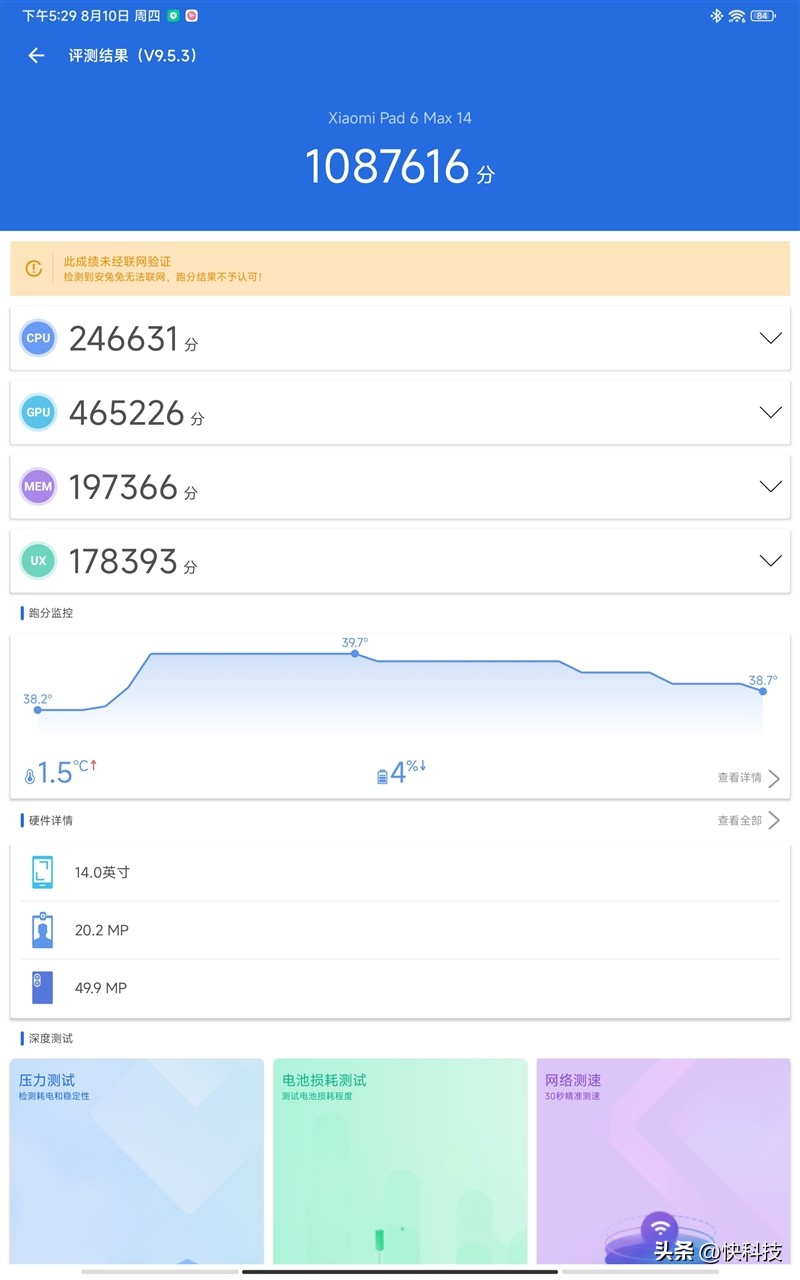Open 查看全部 hardware details

748,820
